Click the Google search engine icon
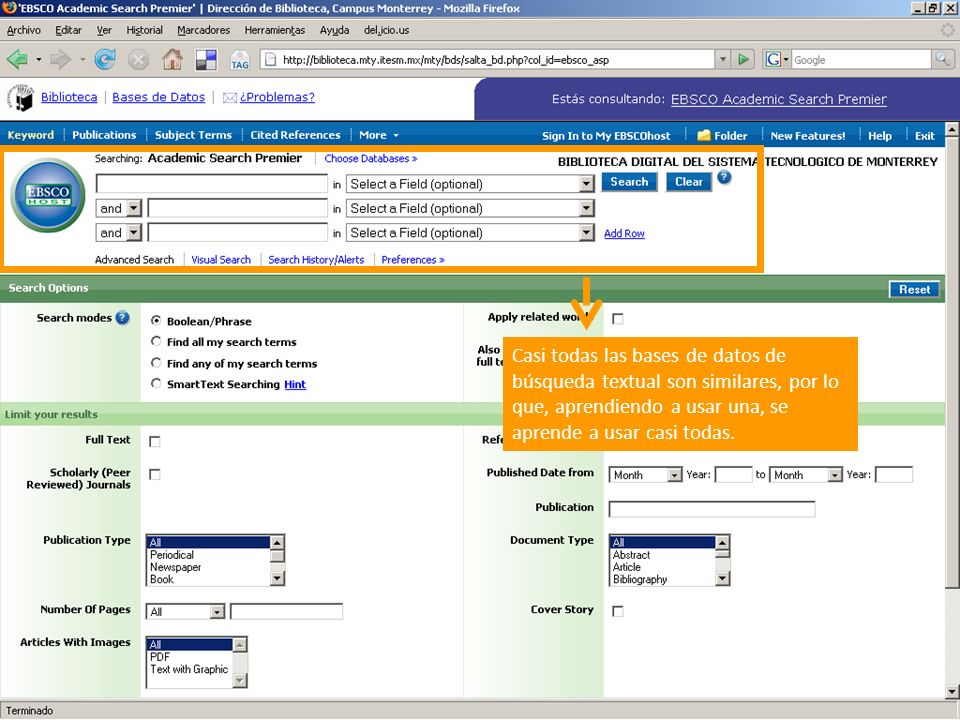Viewport: 960px width, 720px height. coord(773,59)
